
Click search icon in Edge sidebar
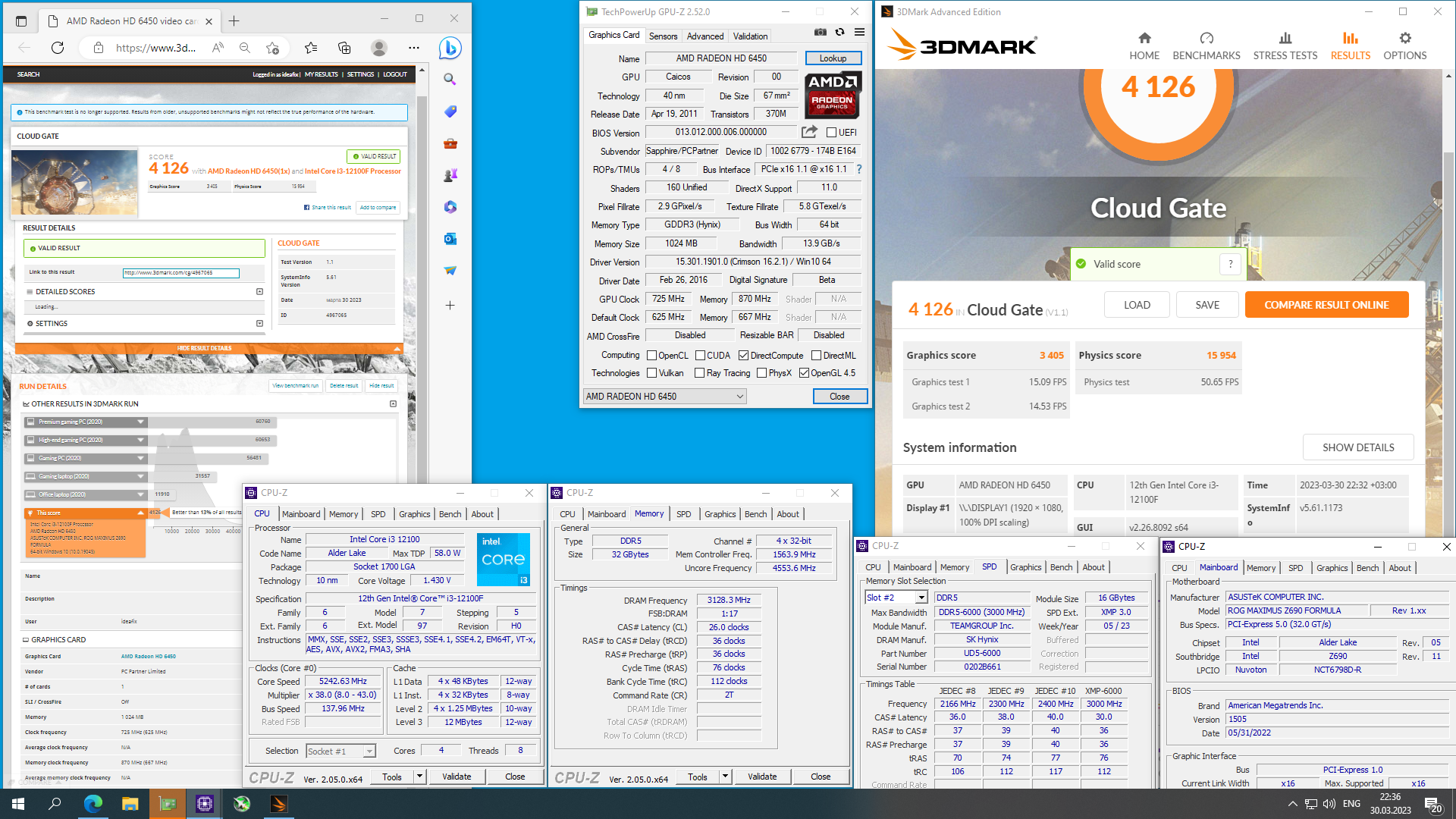pos(450,79)
